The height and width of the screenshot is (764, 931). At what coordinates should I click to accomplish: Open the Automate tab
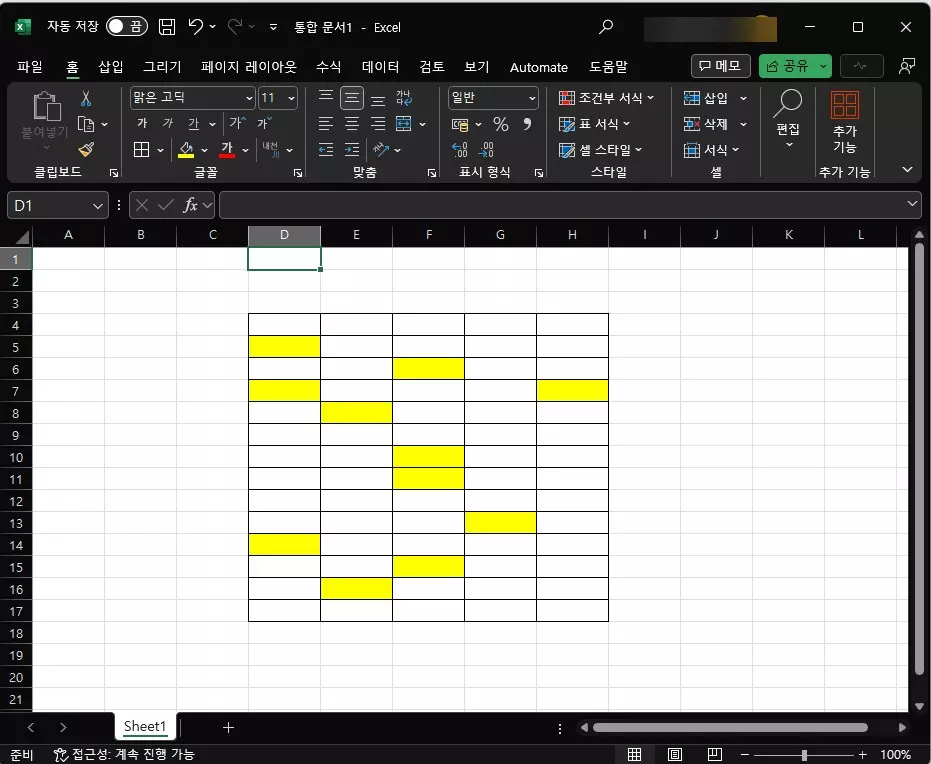(x=539, y=68)
